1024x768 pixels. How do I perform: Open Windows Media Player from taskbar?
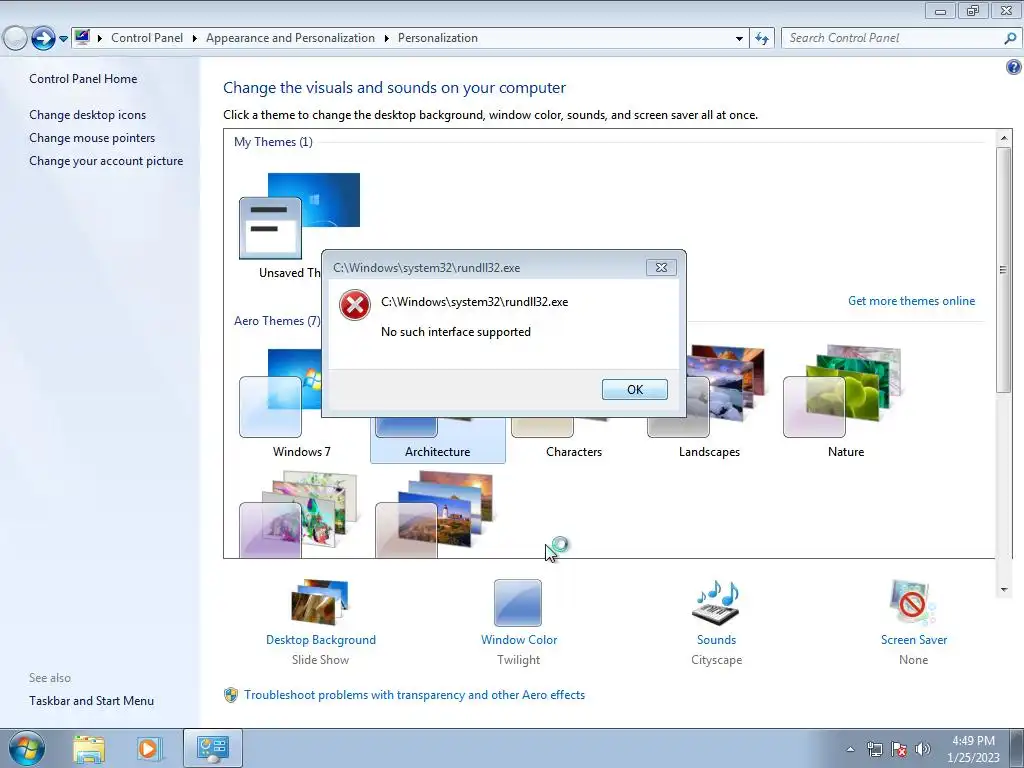coord(148,748)
